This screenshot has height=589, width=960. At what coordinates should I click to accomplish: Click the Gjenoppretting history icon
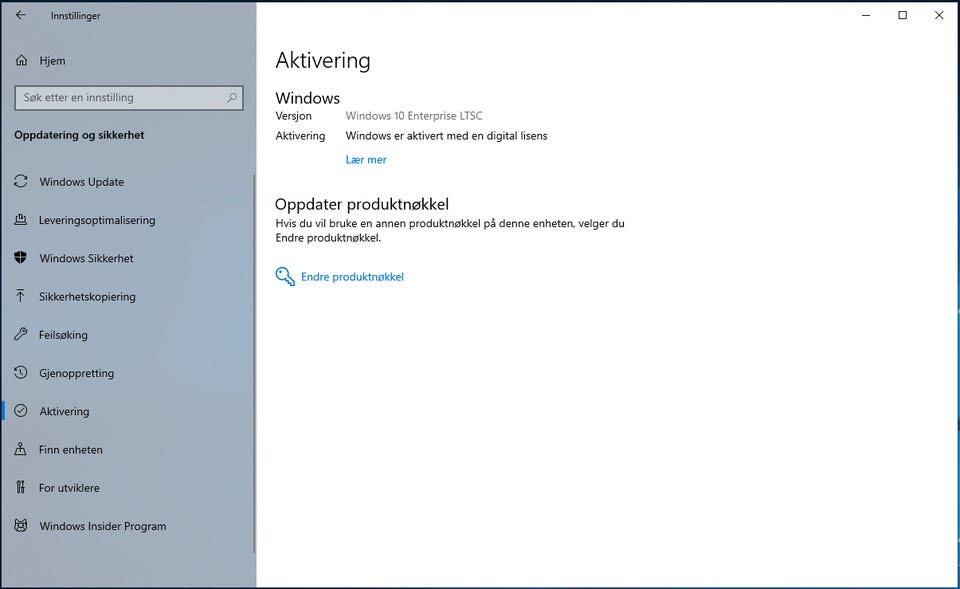click(x=21, y=372)
